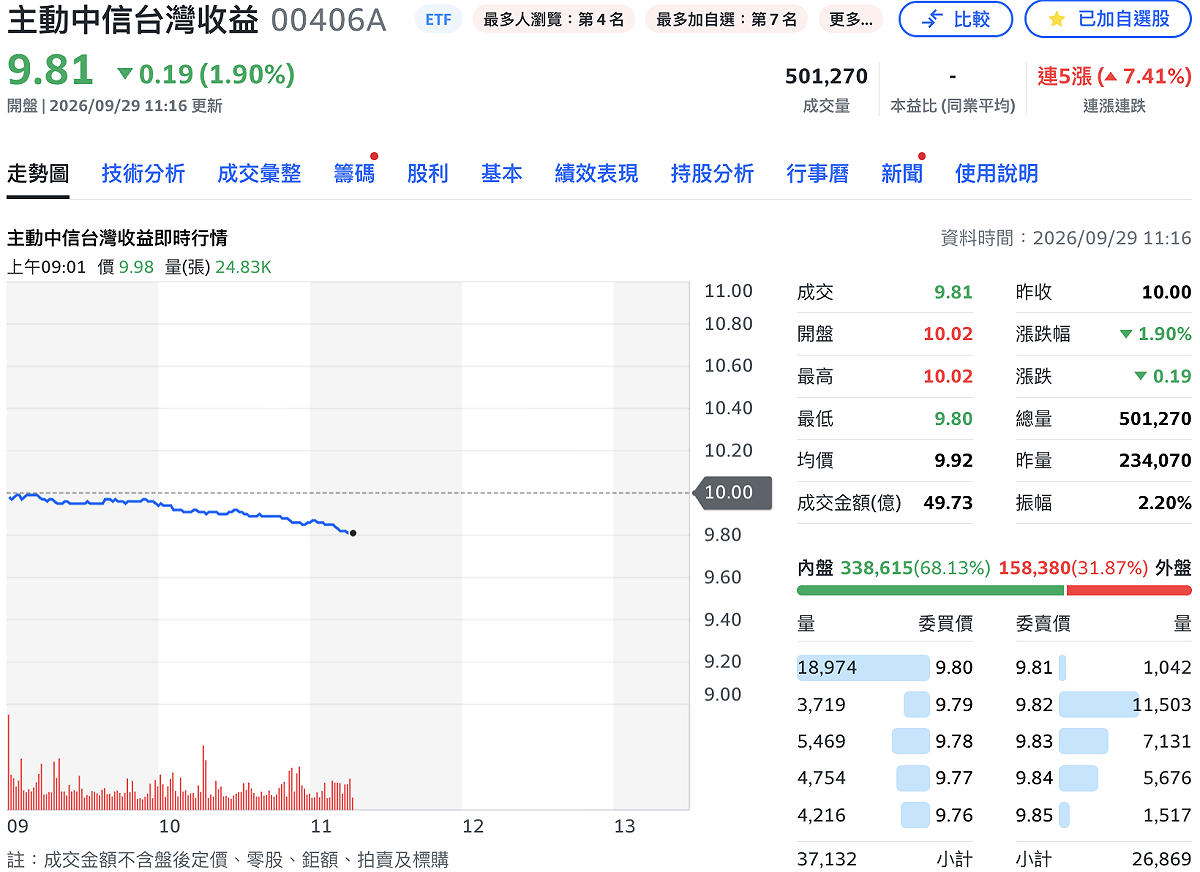The width and height of the screenshot is (1200, 872).
Task: Click the 均價 value 9.92
Action: [953, 460]
